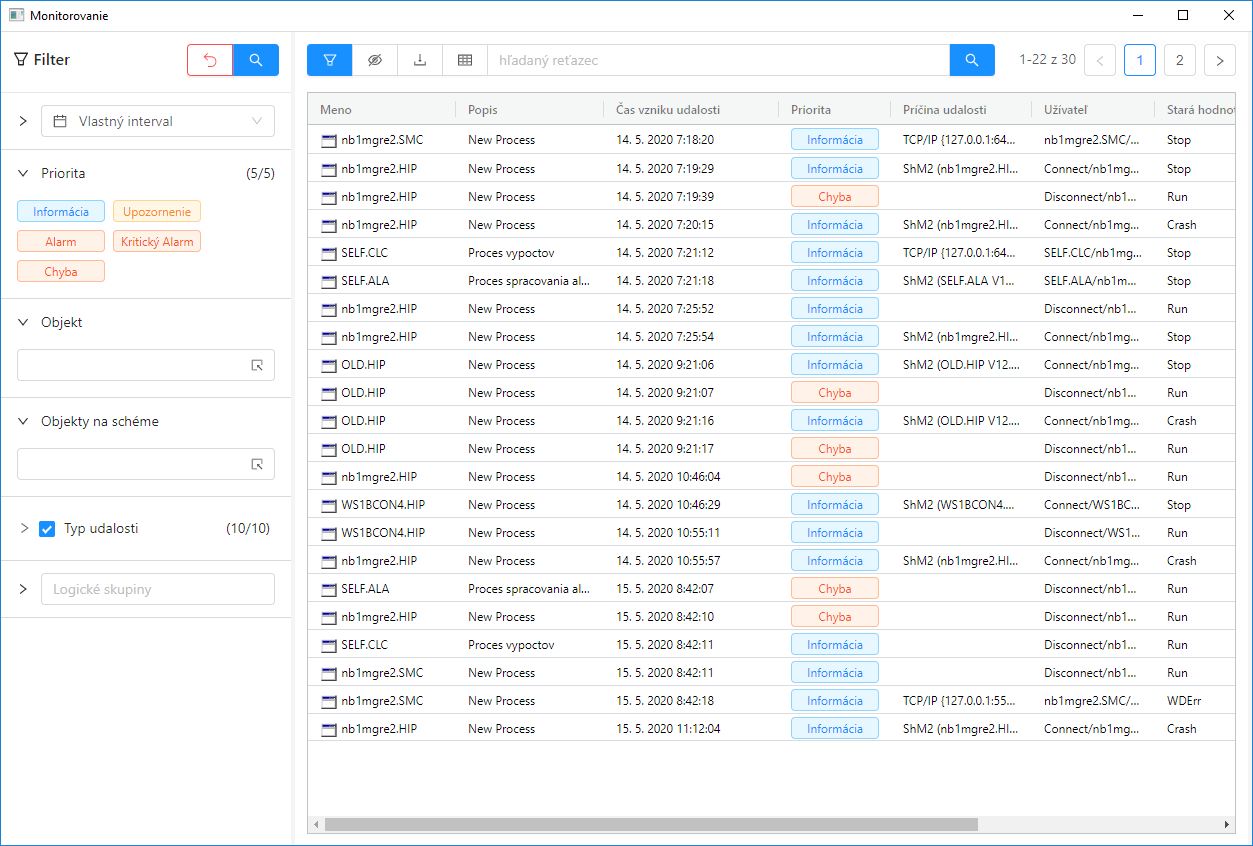This screenshot has height=846, width=1253.
Task: Expand the Typ udalosti section
Action: pos(24,528)
